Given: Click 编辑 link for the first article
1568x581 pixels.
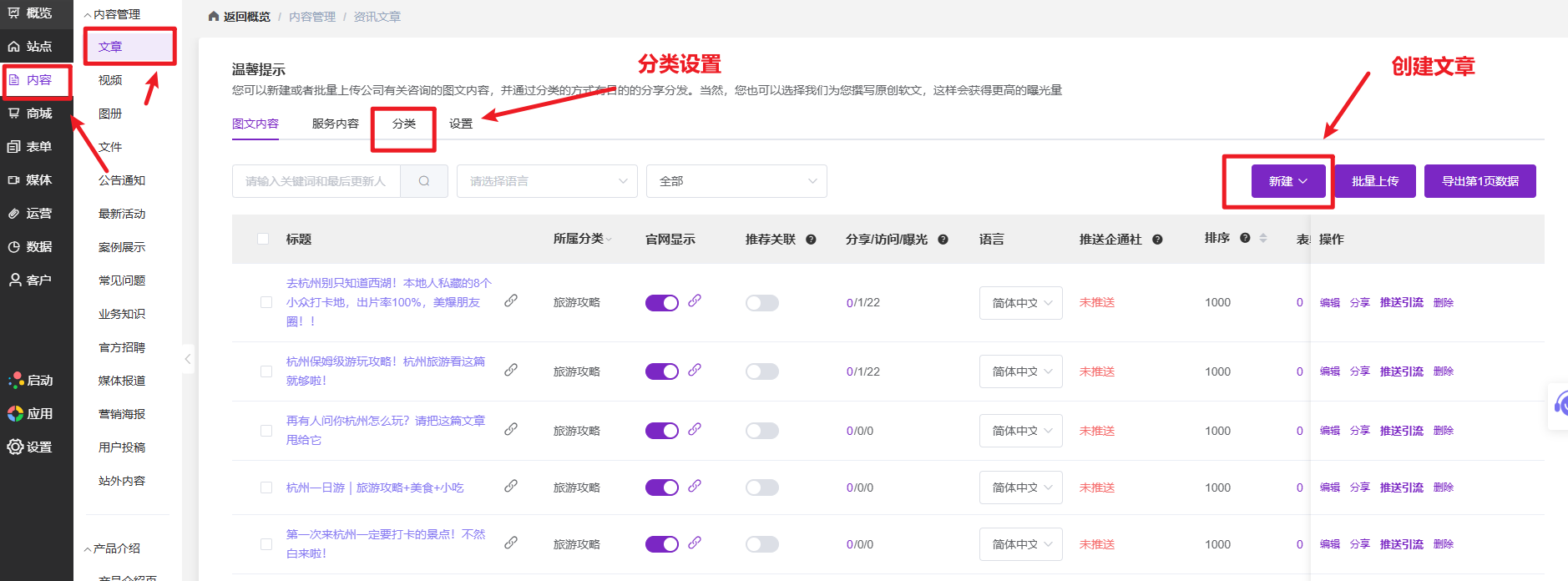Looking at the screenshot, I should pos(1329,302).
